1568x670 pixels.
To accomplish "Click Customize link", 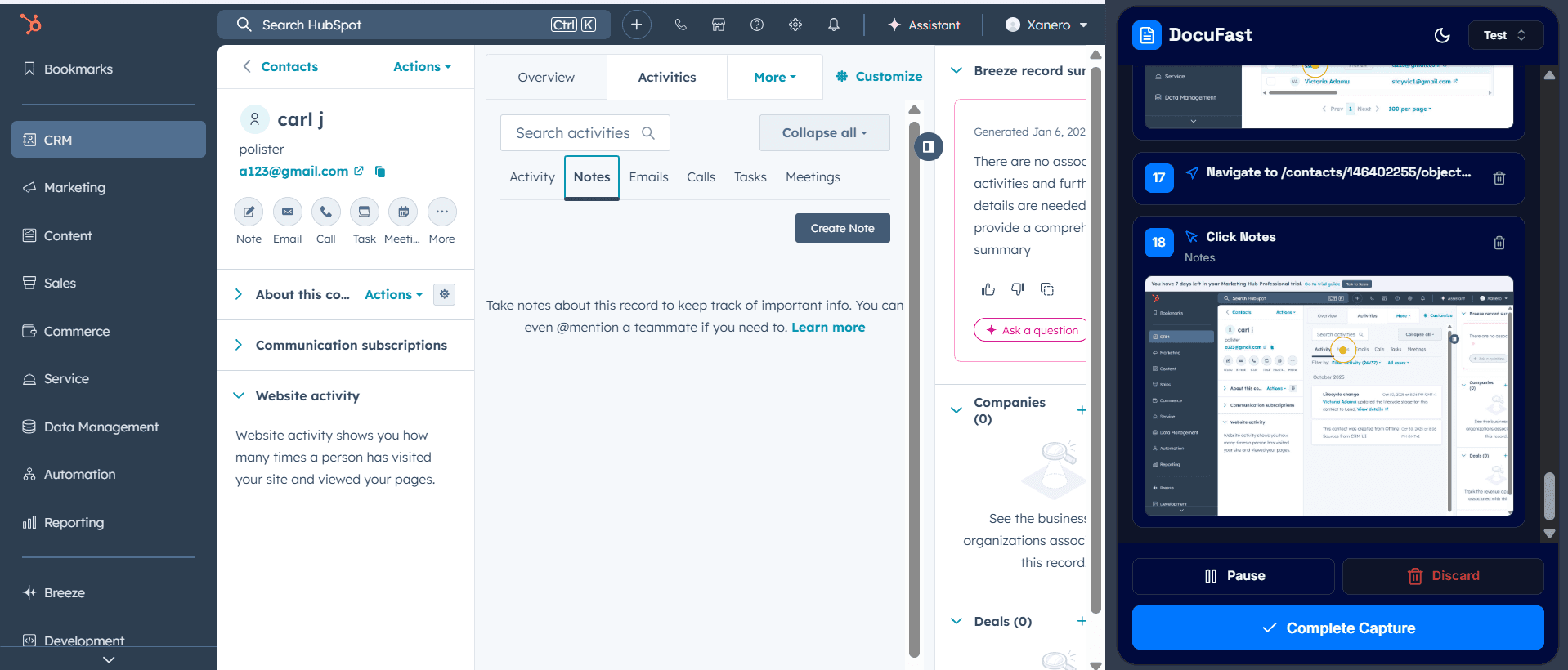I will pyautogui.click(x=879, y=76).
